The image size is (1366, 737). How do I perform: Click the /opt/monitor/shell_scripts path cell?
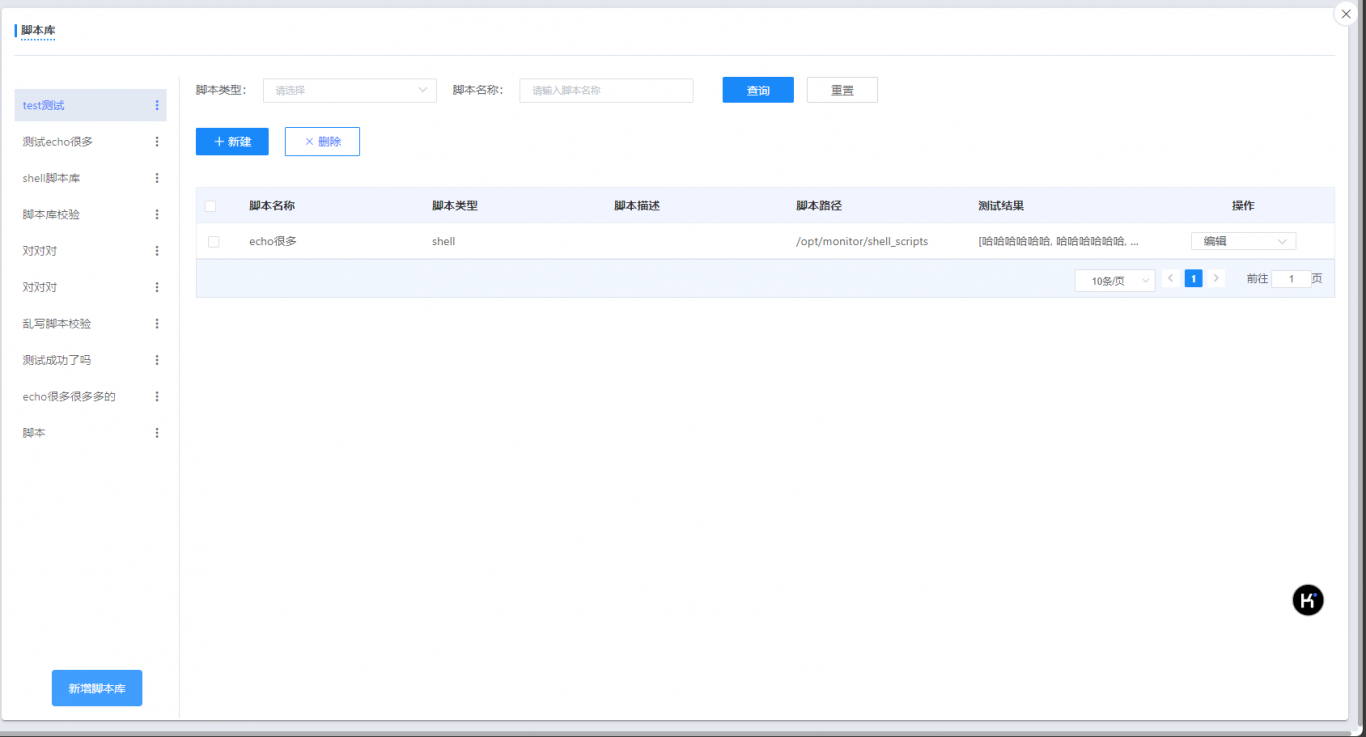(x=862, y=241)
